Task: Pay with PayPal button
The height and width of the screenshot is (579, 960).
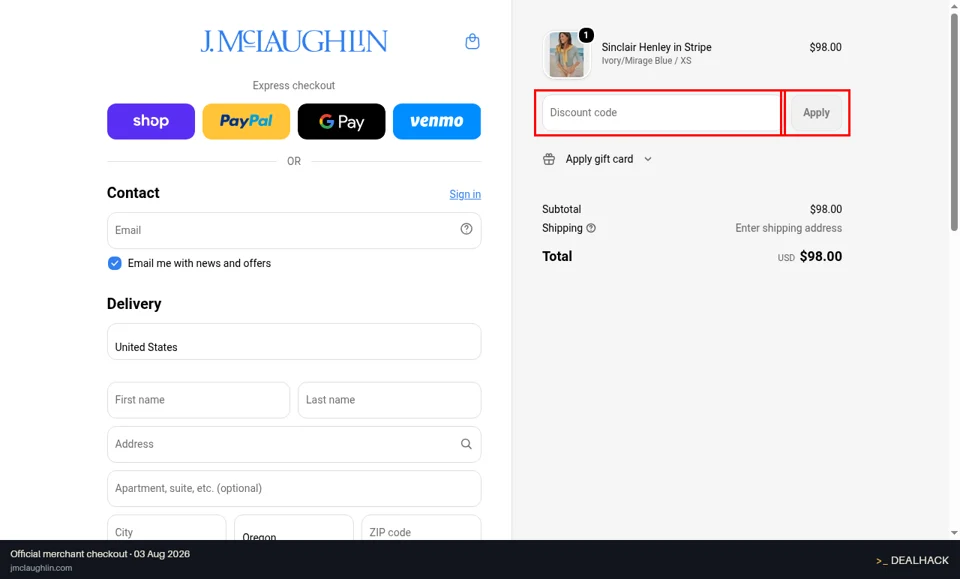Action: click(x=246, y=121)
